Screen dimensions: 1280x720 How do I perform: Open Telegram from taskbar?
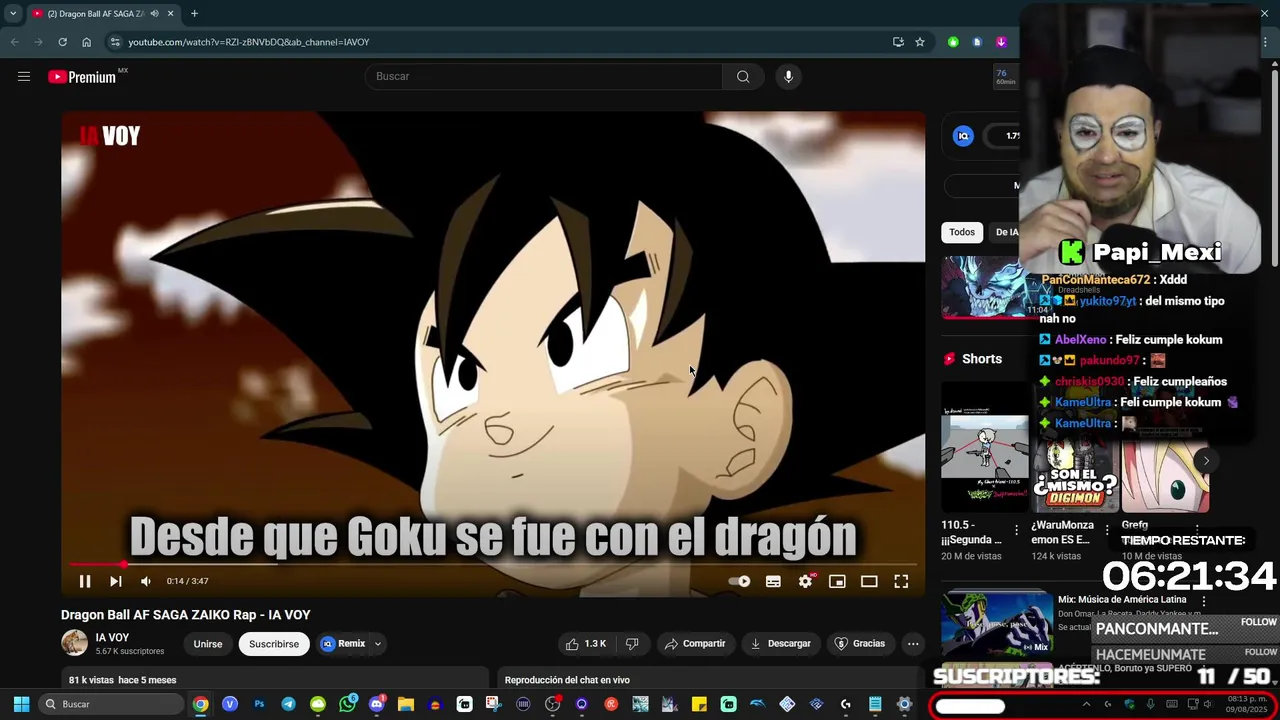[288, 704]
